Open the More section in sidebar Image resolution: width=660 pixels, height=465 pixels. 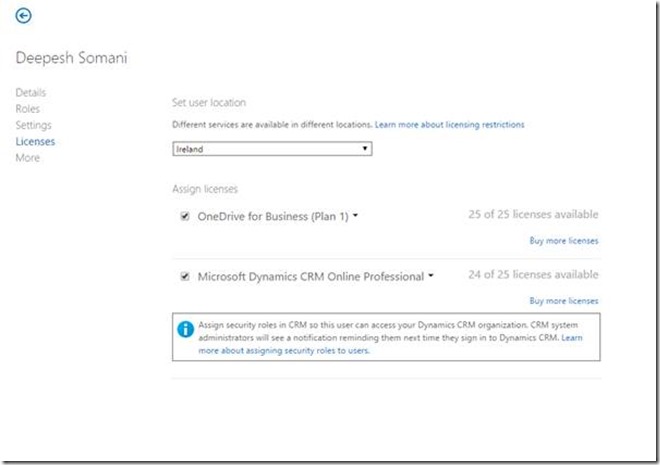coord(27,158)
